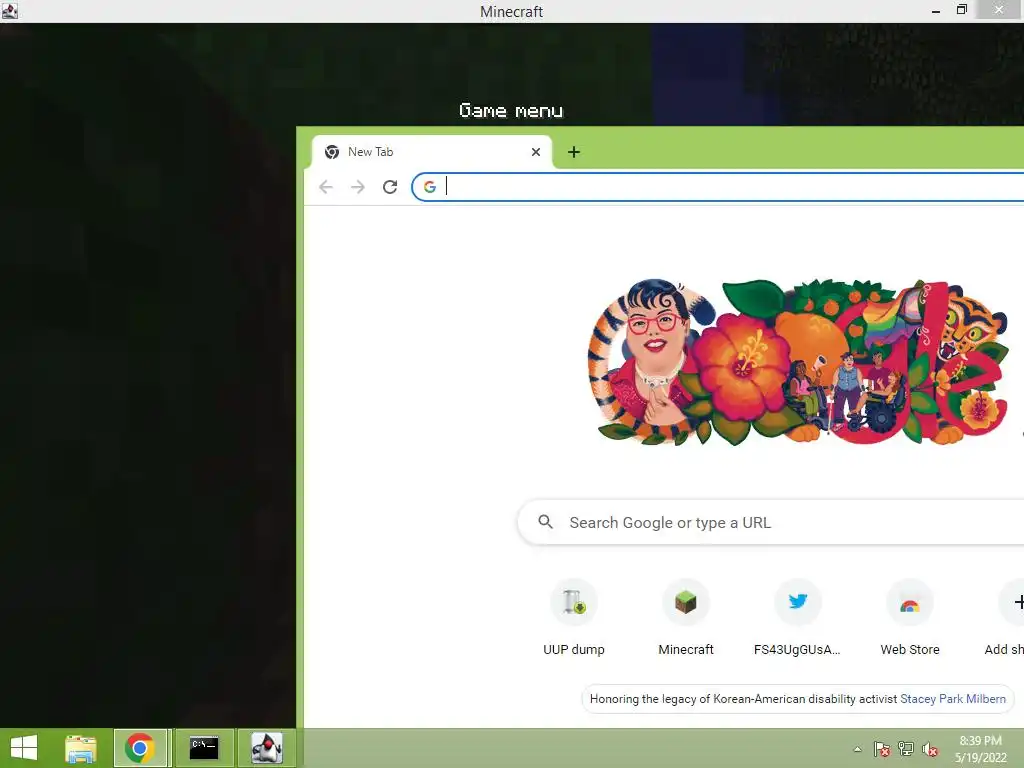Click the magnifier icon in the search box

pos(545,522)
